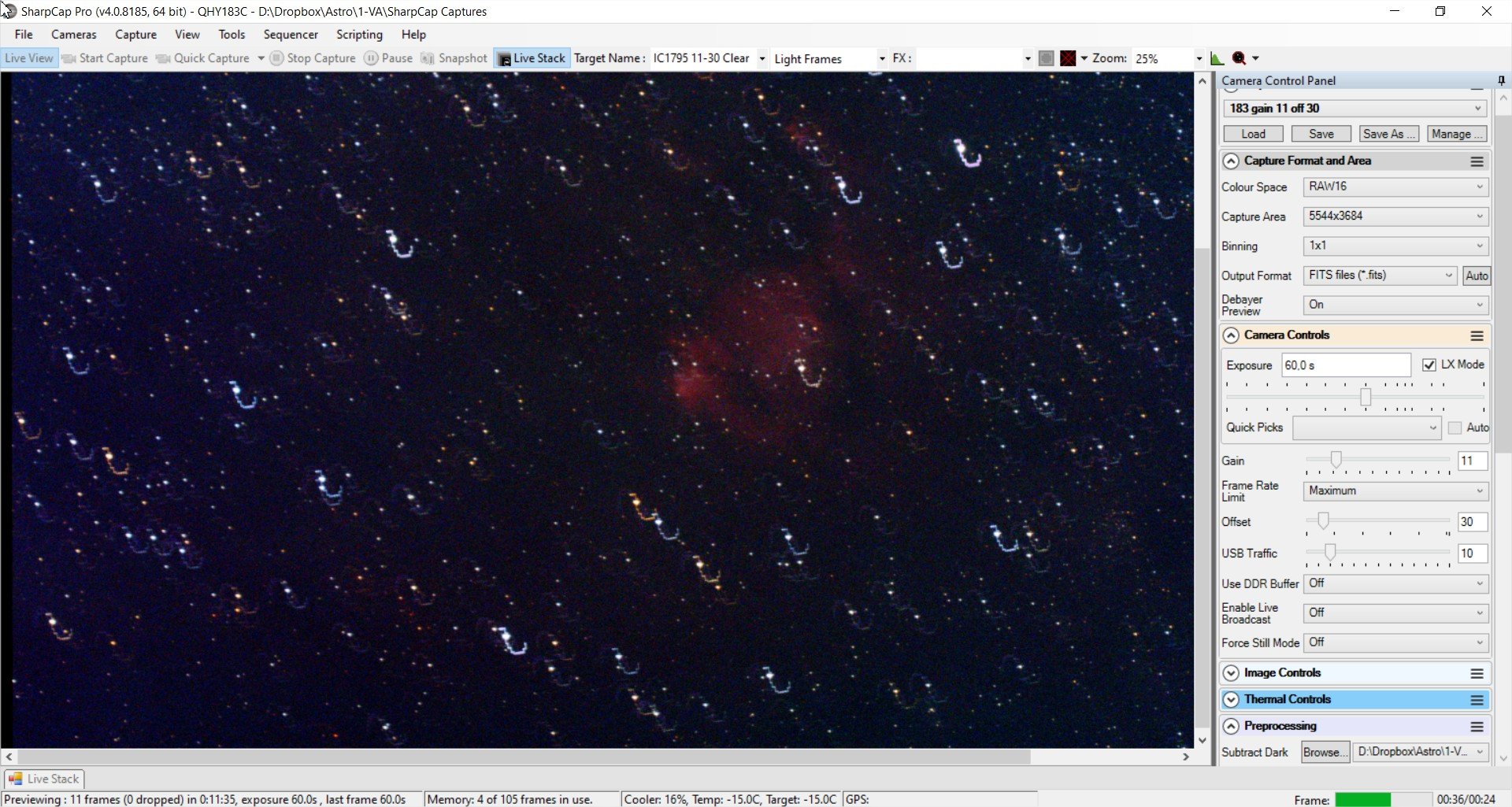Open the Tools menu

tap(232, 35)
